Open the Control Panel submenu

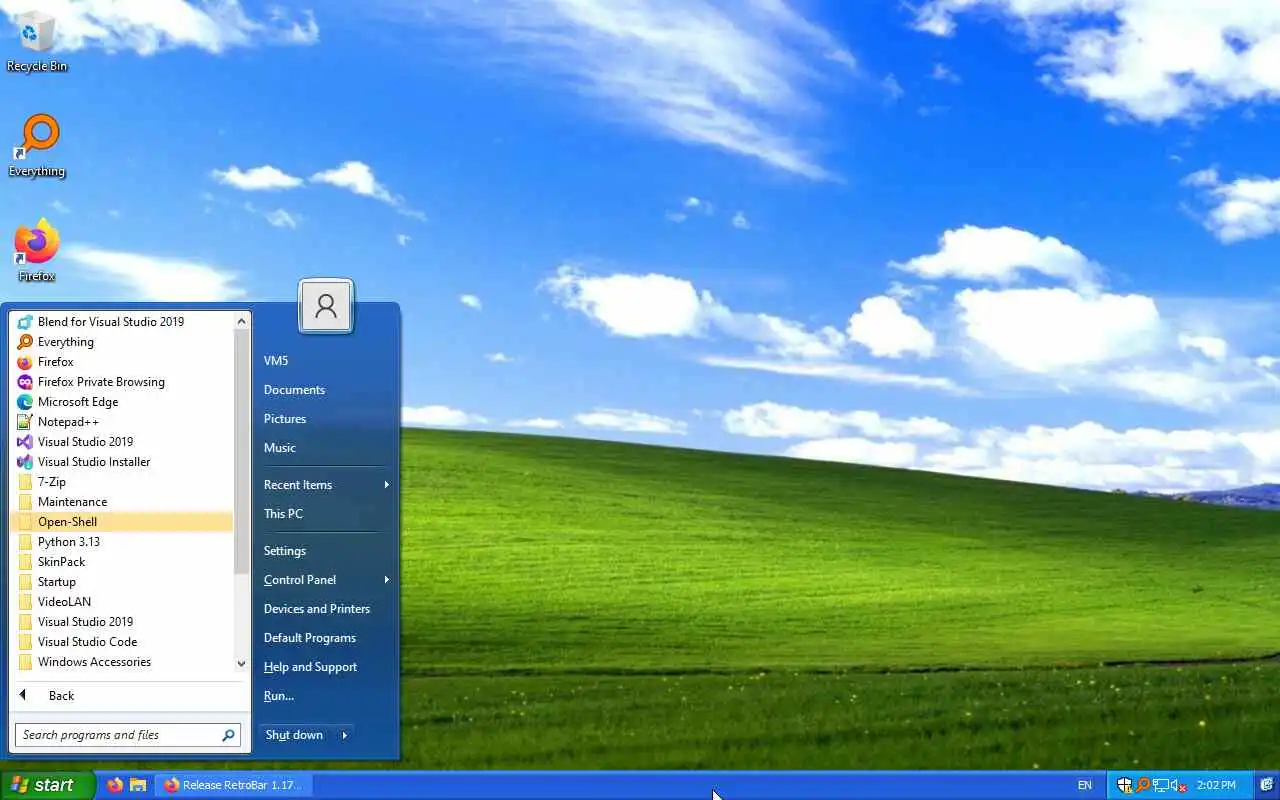(325, 580)
